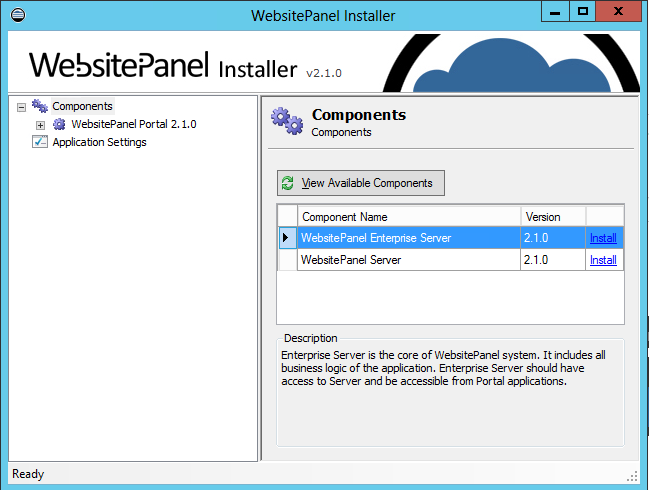Click version 2.1.0 cell of WebsitePanel Server

[x=553, y=260]
